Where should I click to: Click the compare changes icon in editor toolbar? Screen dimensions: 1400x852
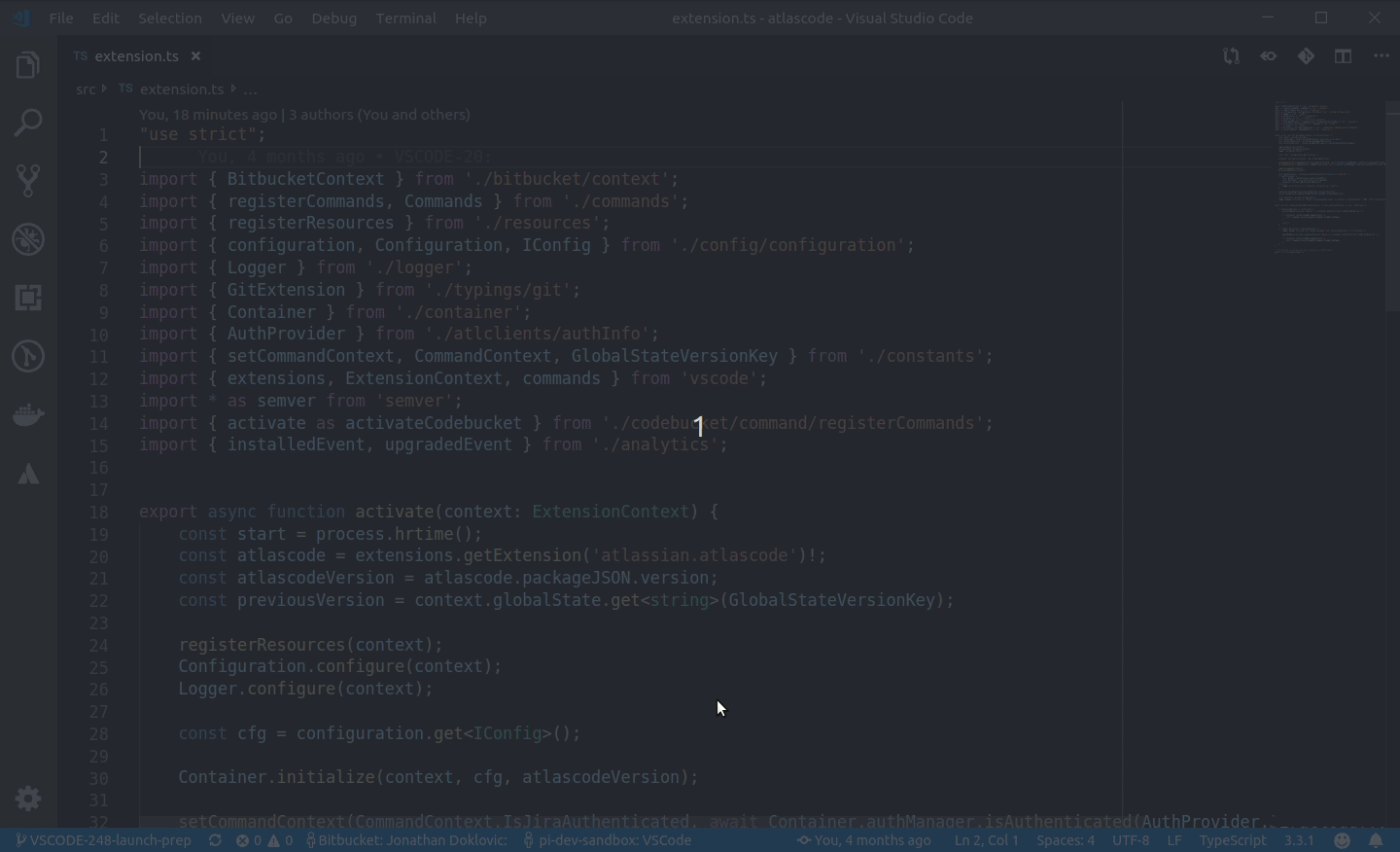pyautogui.click(x=1231, y=56)
